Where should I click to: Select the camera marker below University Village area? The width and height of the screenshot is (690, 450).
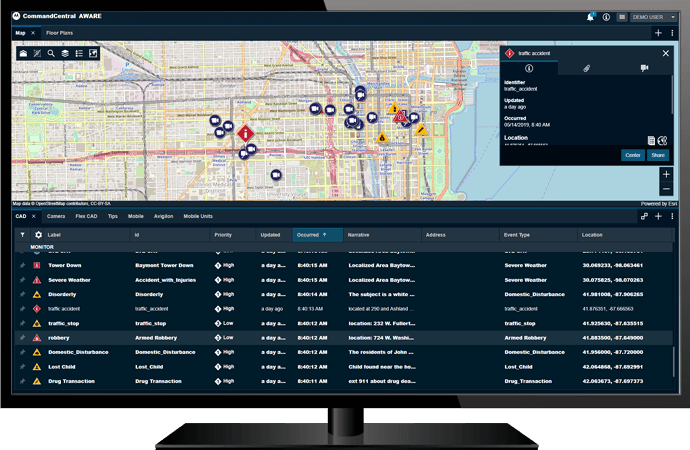[276, 175]
